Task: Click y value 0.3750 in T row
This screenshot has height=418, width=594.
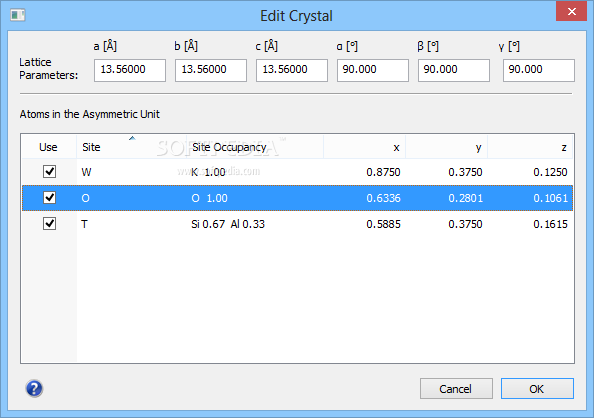Action: pyautogui.click(x=466, y=224)
